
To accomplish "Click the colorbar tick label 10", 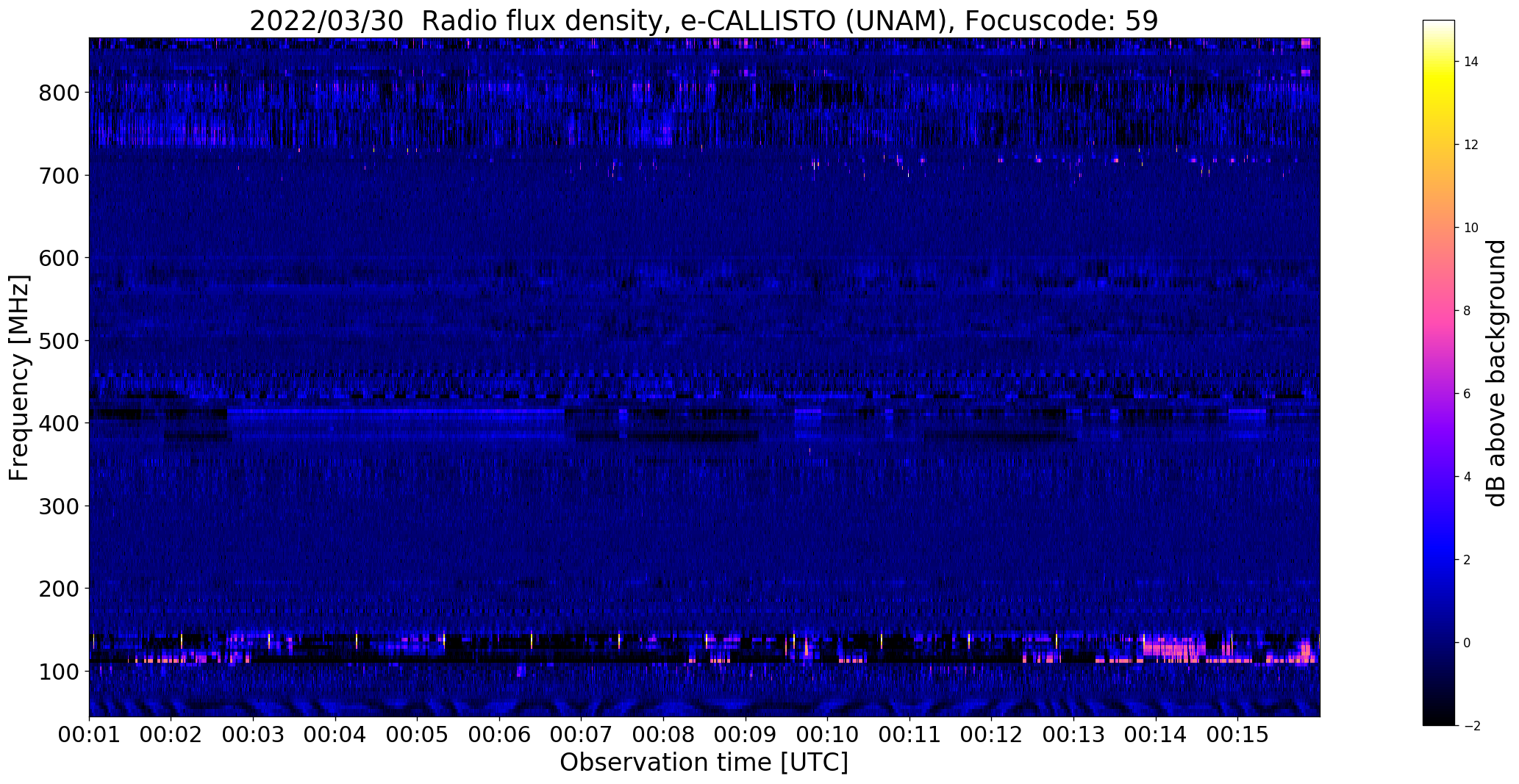I will [x=1471, y=228].
